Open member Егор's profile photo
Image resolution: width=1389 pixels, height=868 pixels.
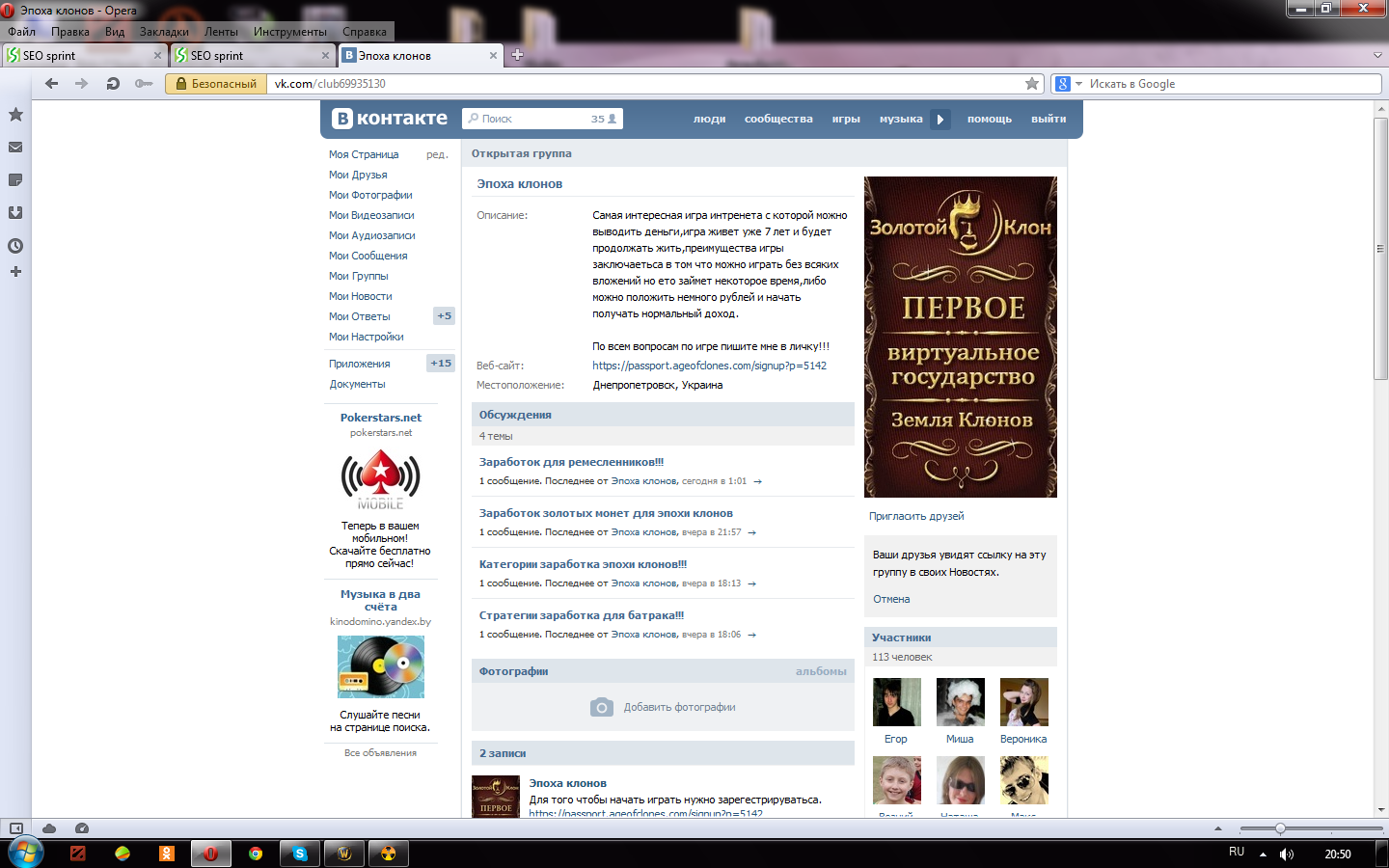click(896, 702)
